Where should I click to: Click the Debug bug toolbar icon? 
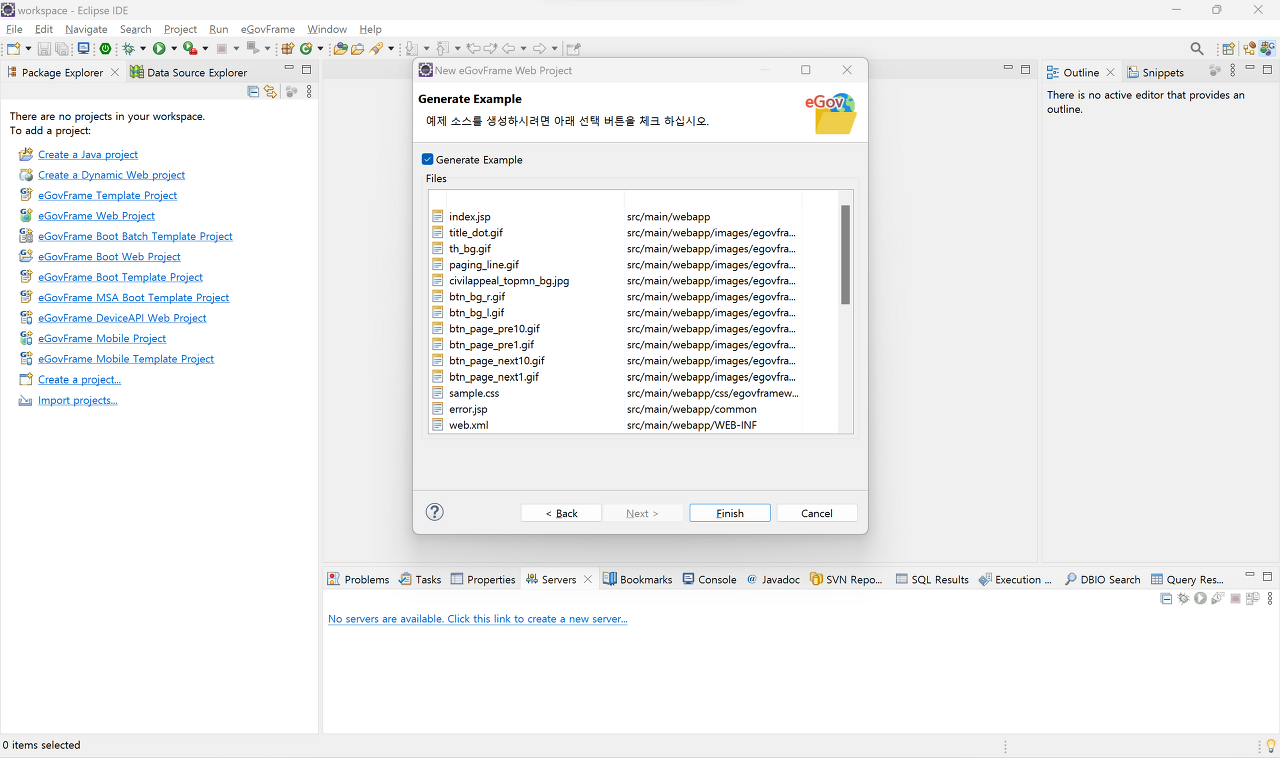(x=128, y=48)
